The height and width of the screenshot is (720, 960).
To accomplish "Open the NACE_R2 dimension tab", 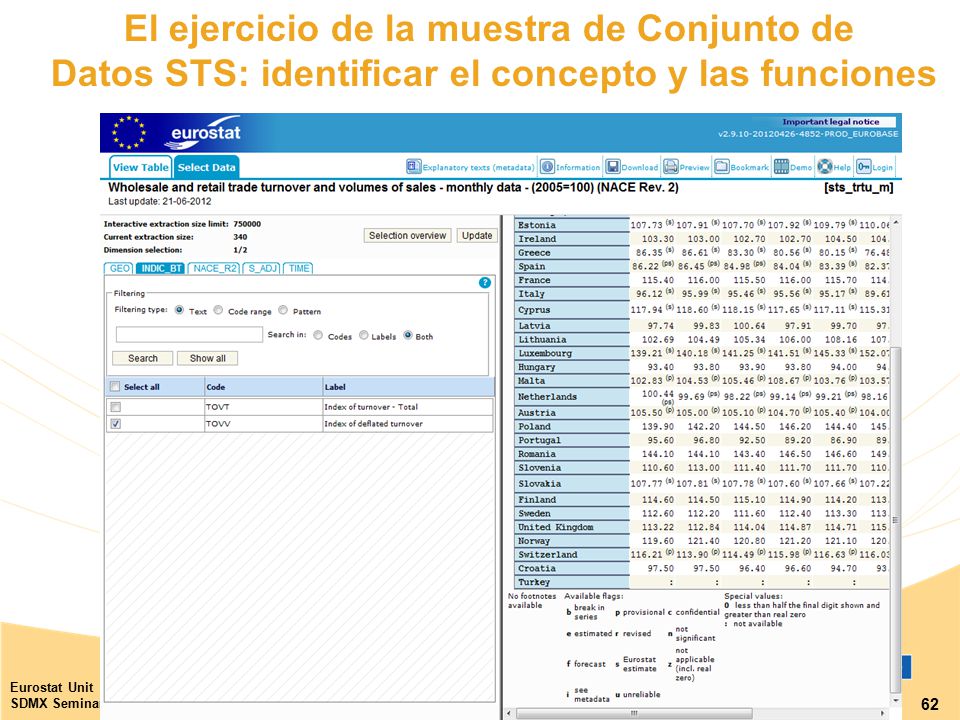I will click(214, 268).
